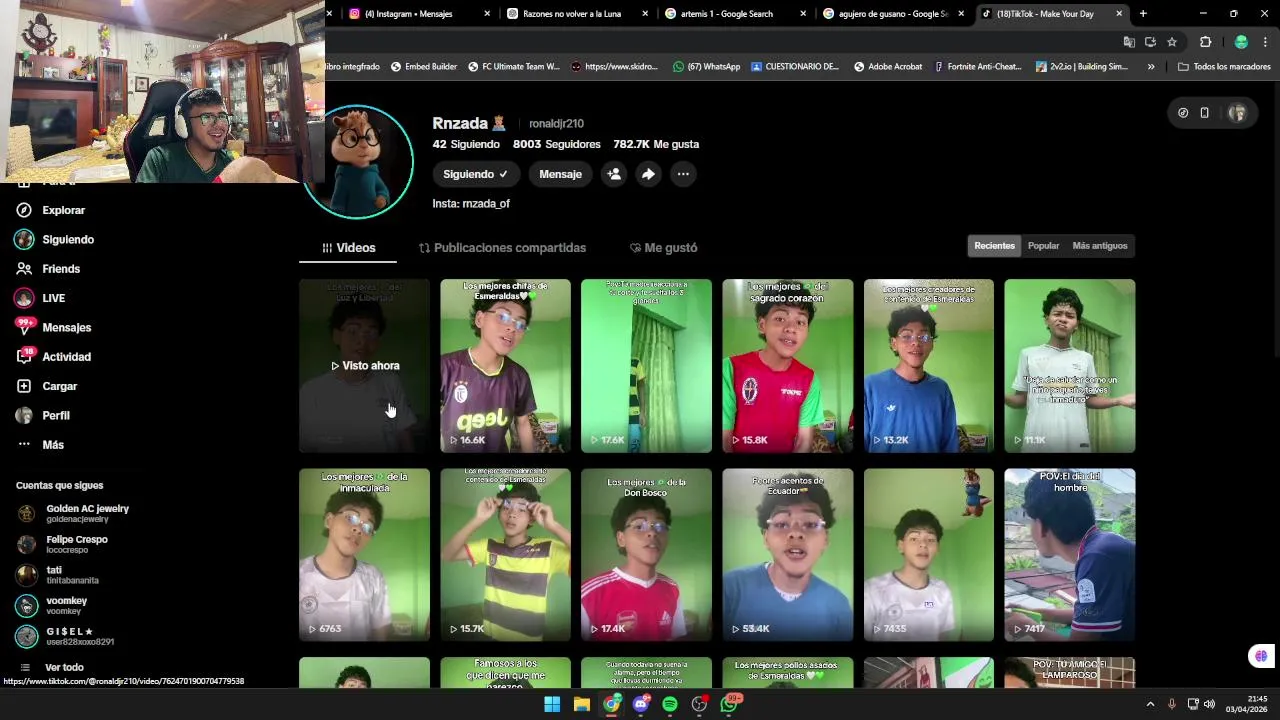
Task: Open File Explorer from the taskbar
Action: (581, 704)
